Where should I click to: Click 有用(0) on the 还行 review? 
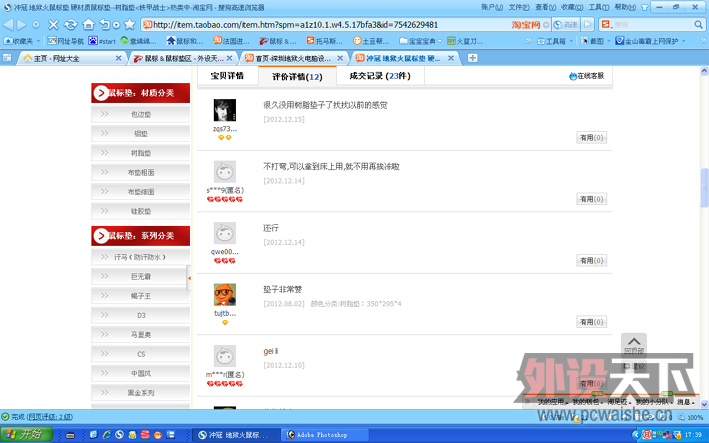(591, 260)
